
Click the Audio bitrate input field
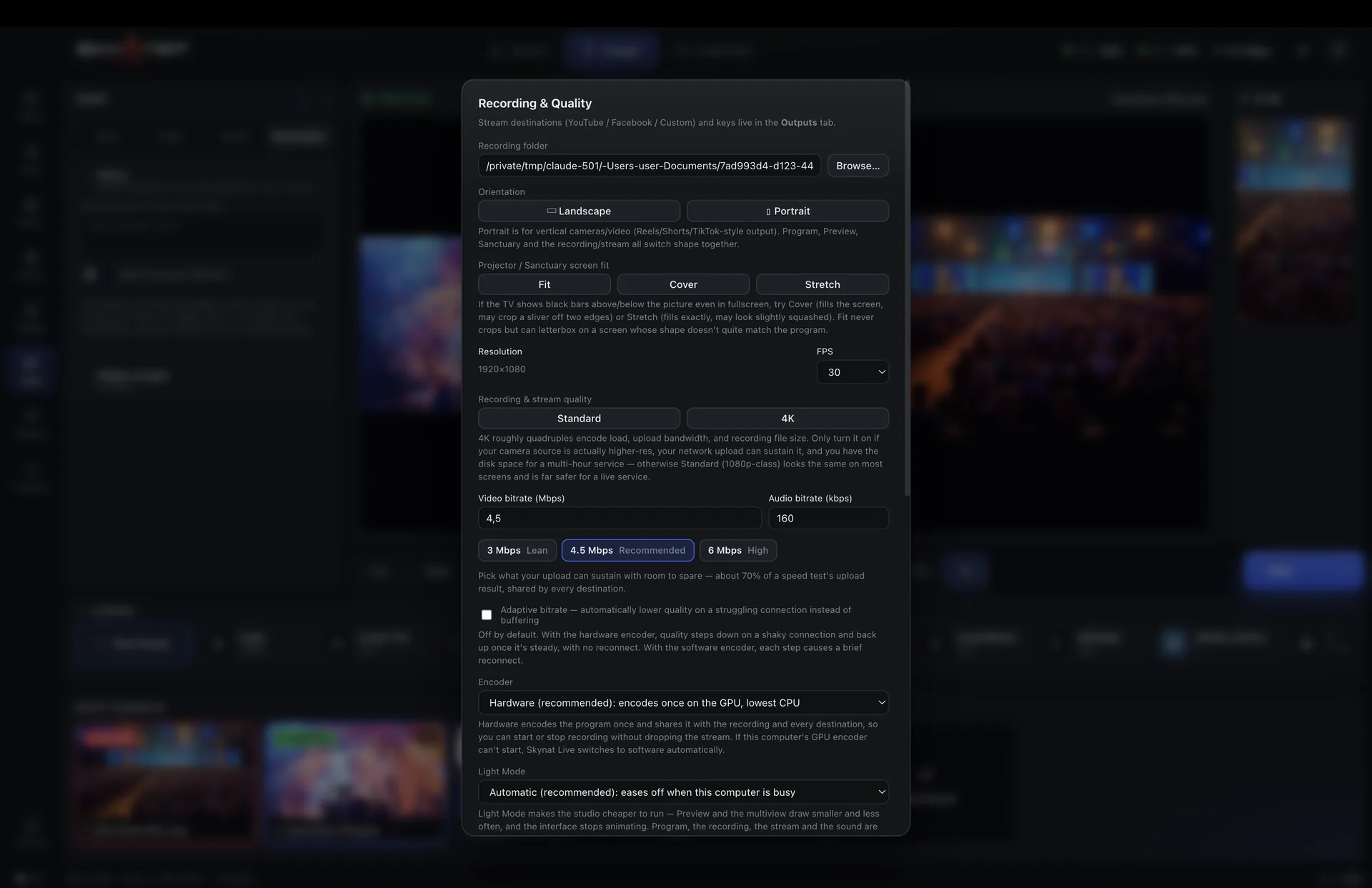click(828, 518)
